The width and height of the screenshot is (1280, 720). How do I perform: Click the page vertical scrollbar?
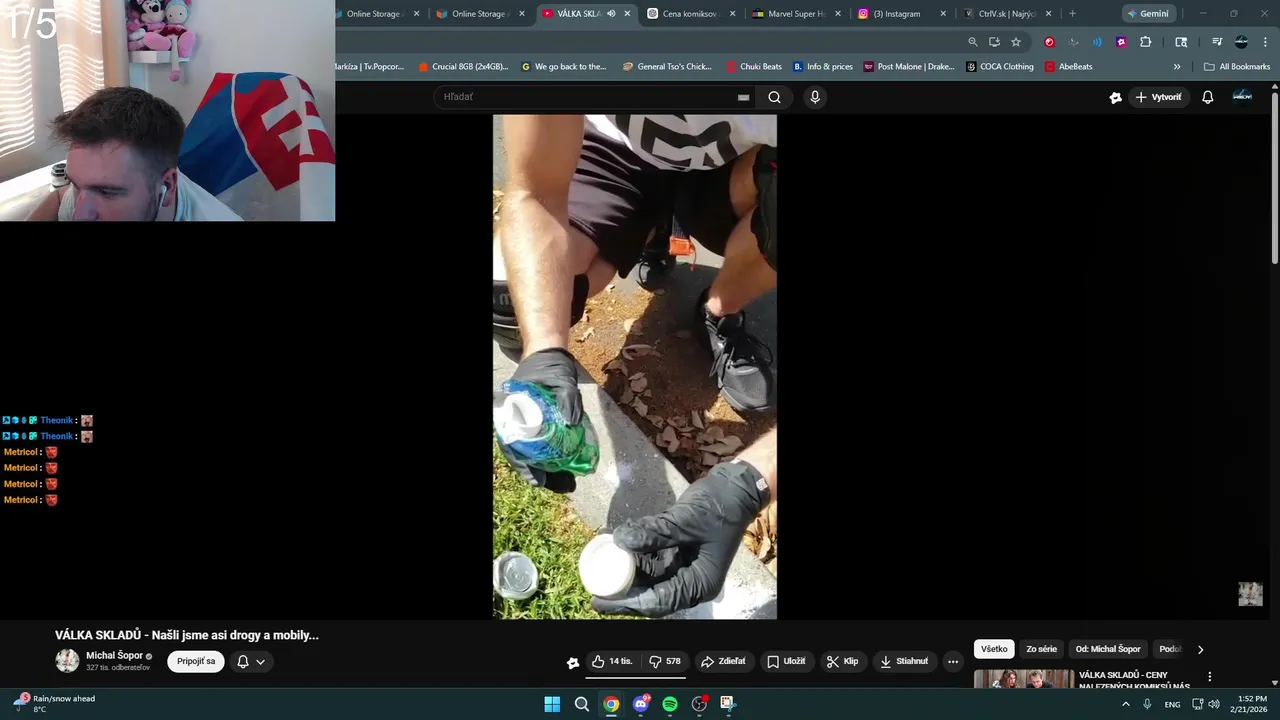pyautogui.click(x=1274, y=180)
